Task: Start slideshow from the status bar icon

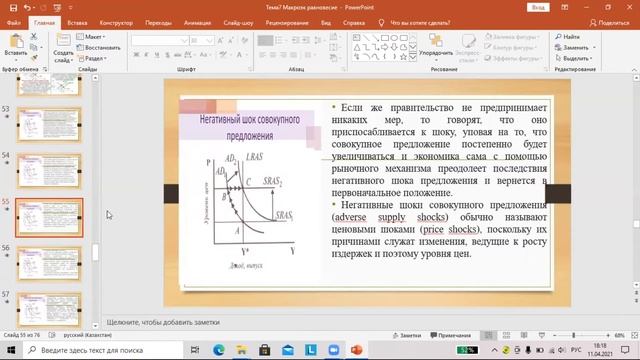Action: (x=541, y=335)
